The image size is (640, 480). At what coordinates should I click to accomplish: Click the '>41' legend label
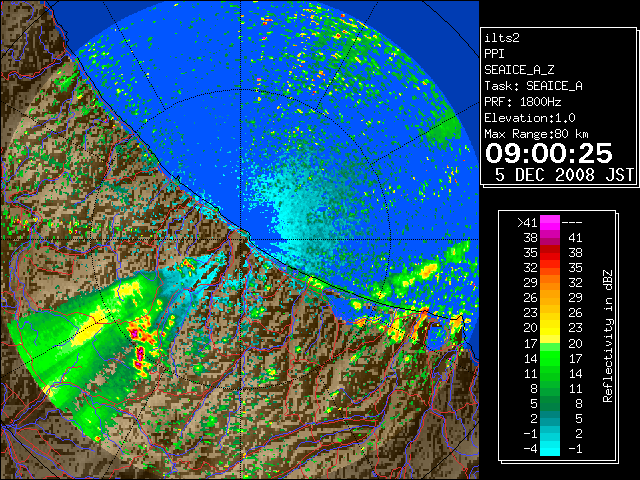(527, 223)
